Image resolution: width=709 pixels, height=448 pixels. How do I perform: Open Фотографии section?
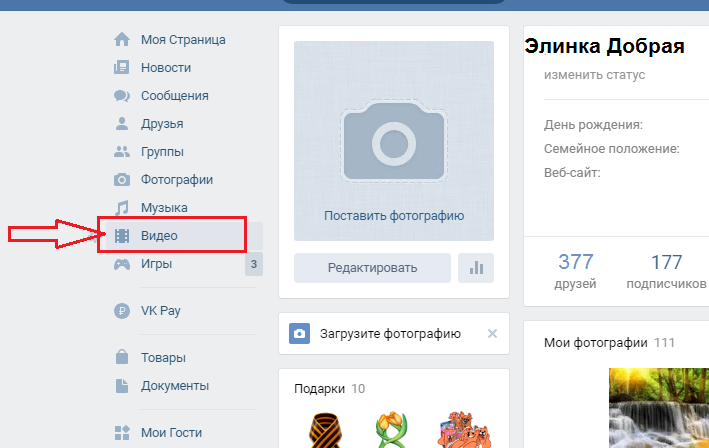(x=177, y=179)
